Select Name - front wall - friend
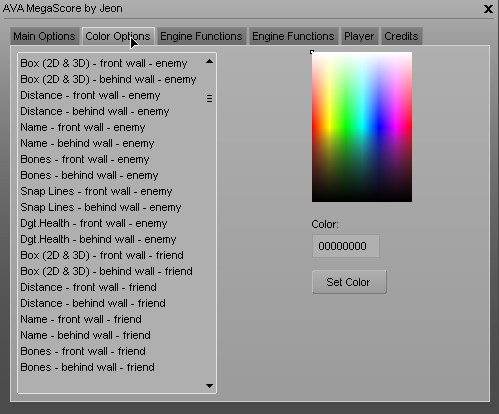499x414 pixels. tap(81, 319)
